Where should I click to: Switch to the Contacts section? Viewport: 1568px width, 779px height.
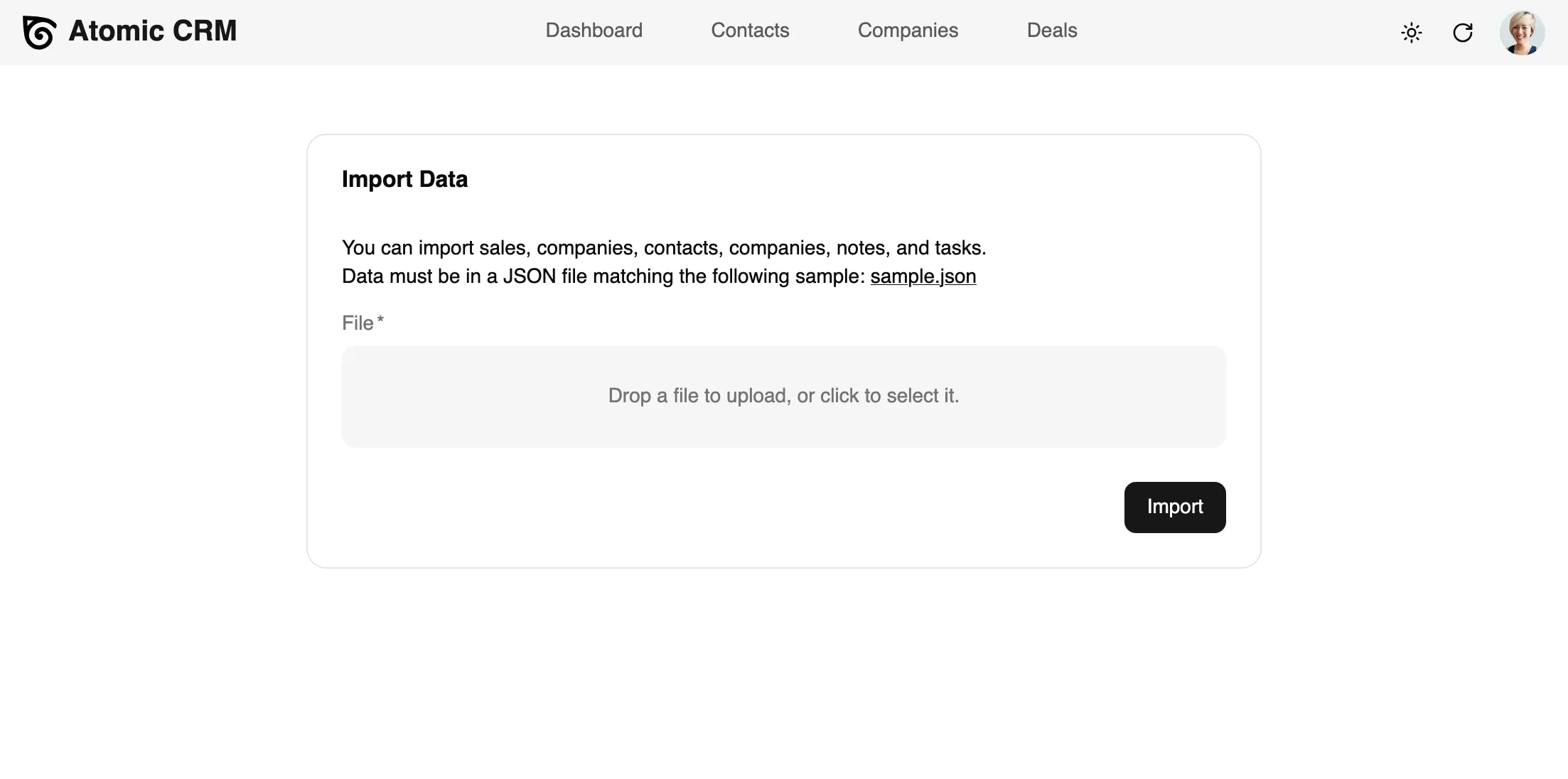pyautogui.click(x=750, y=31)
